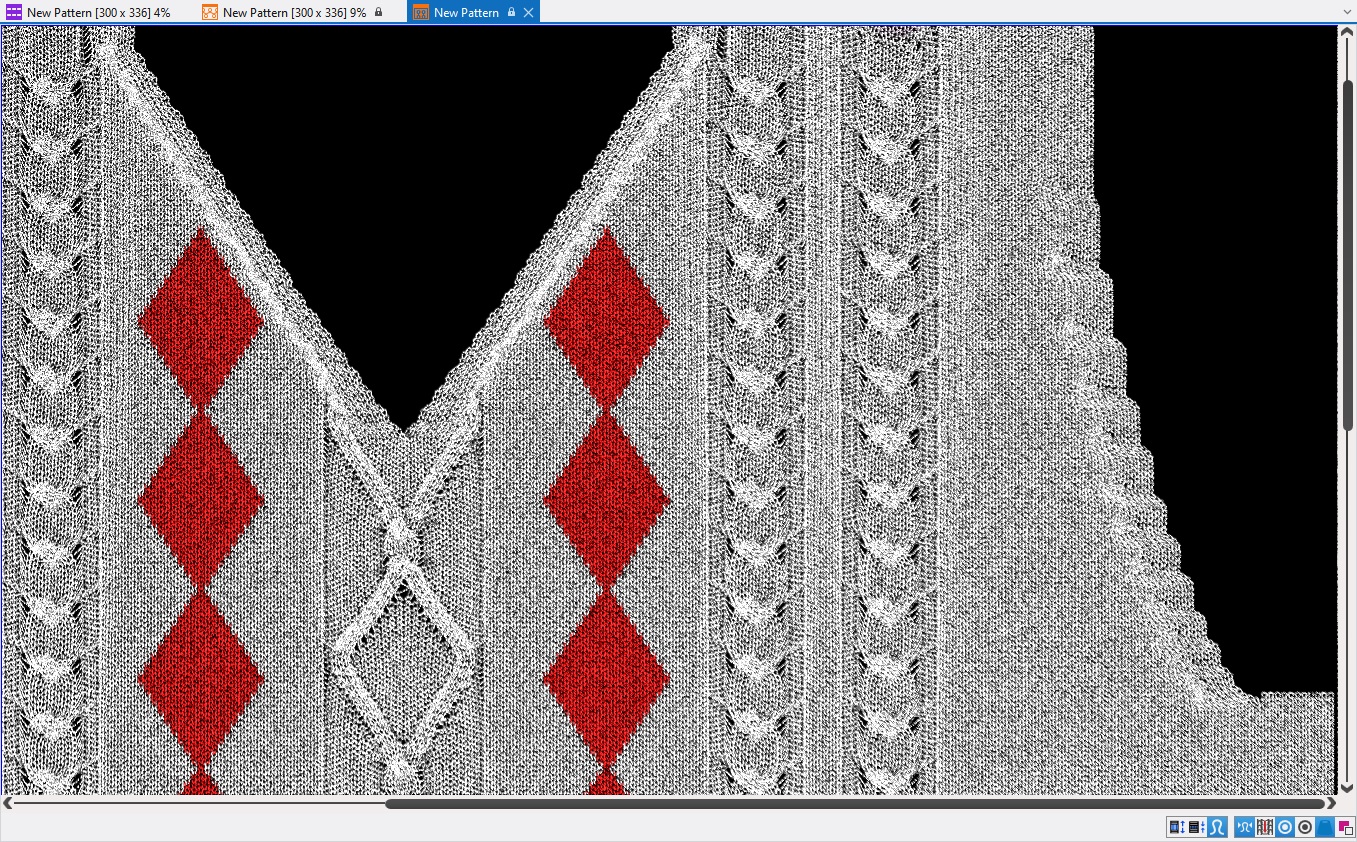Toggle the blue fabric shape icon
Screen dimensions: 1357x842
1325,827
